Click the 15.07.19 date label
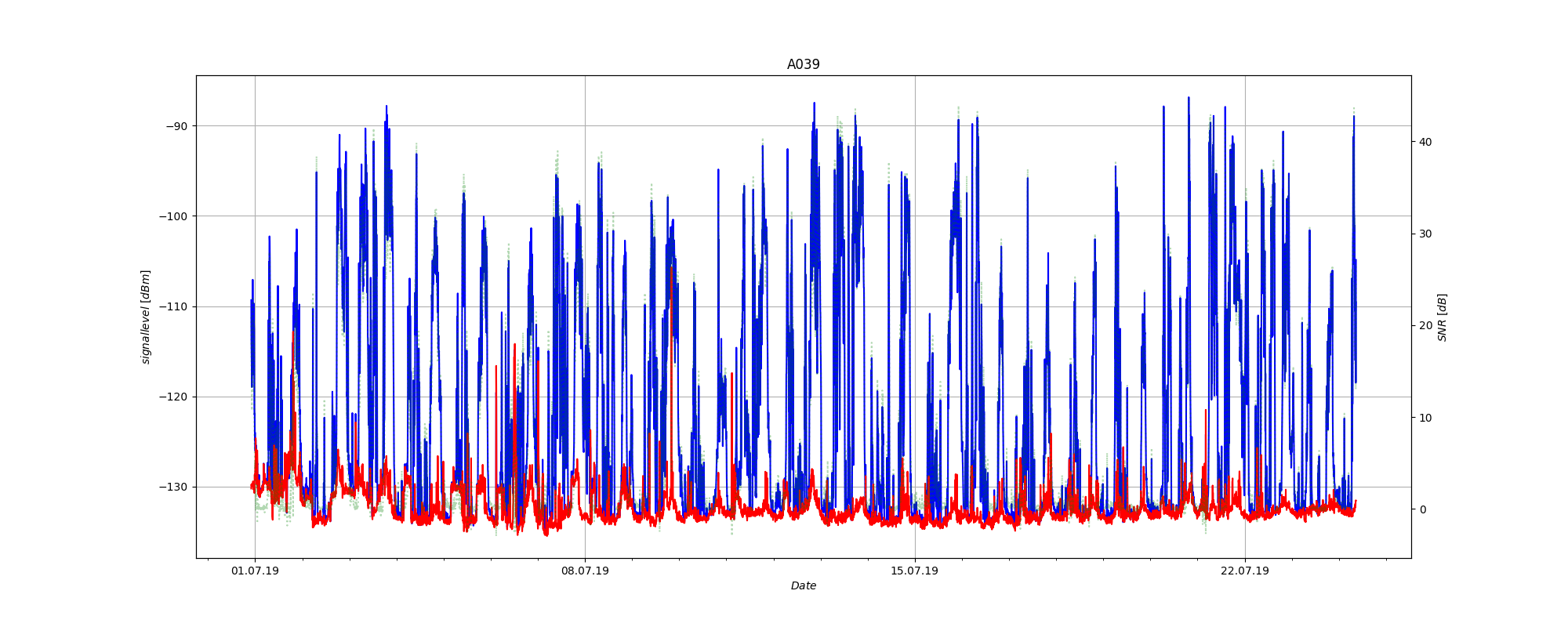The width and height of the screenshot is (1568, 627). click(915, 571)
